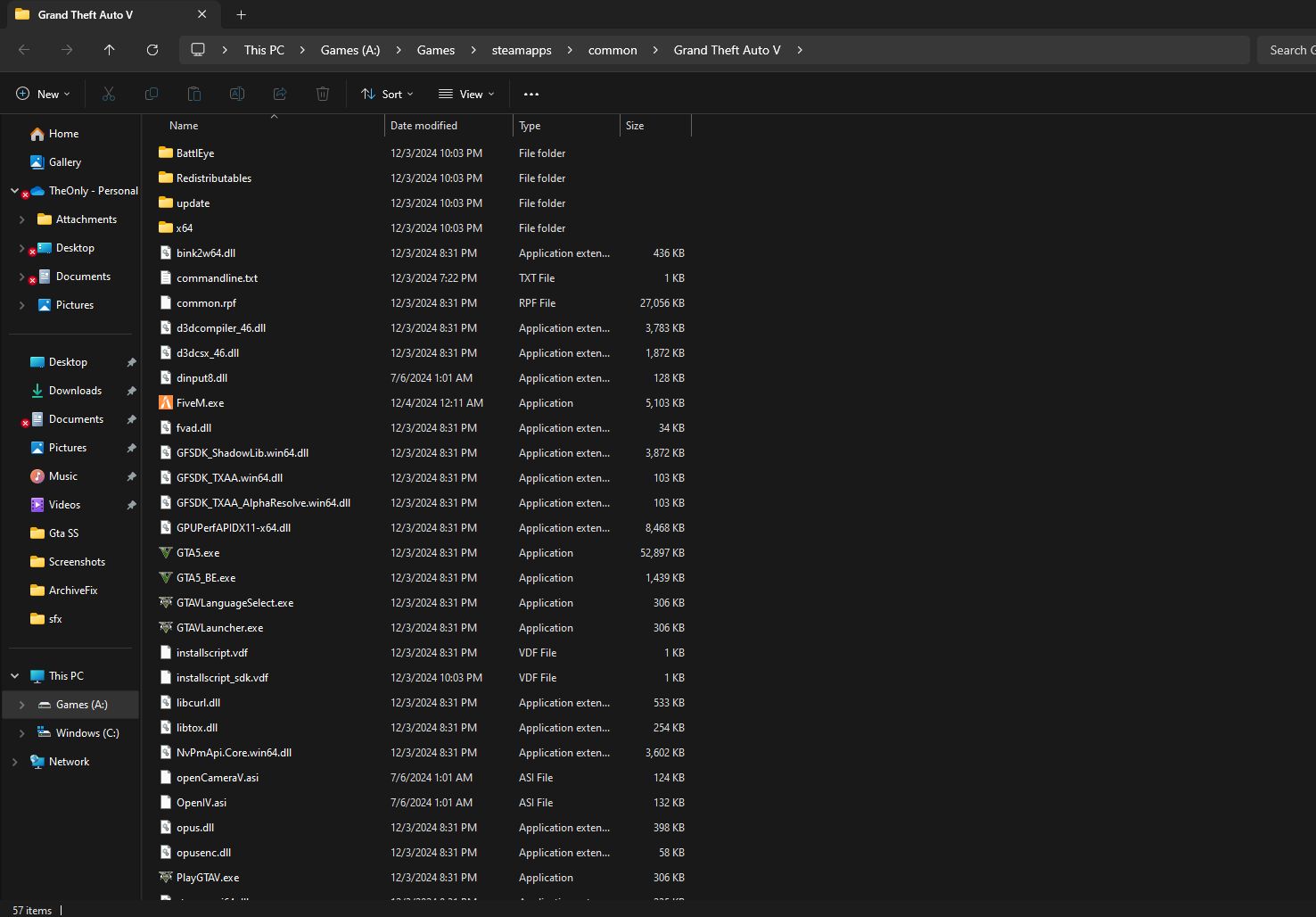Screen dimensions: 1316x917
Task: Open the Sort options dropdown
Action: tap(387, 94)
